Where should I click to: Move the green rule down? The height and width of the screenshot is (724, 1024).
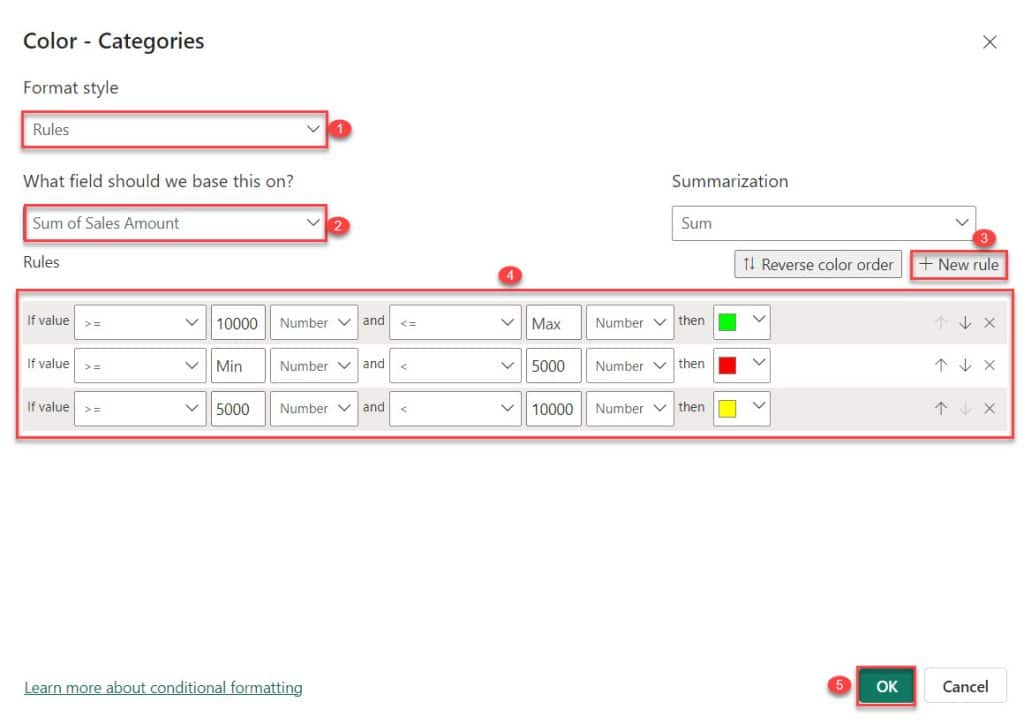coord(965,323)
